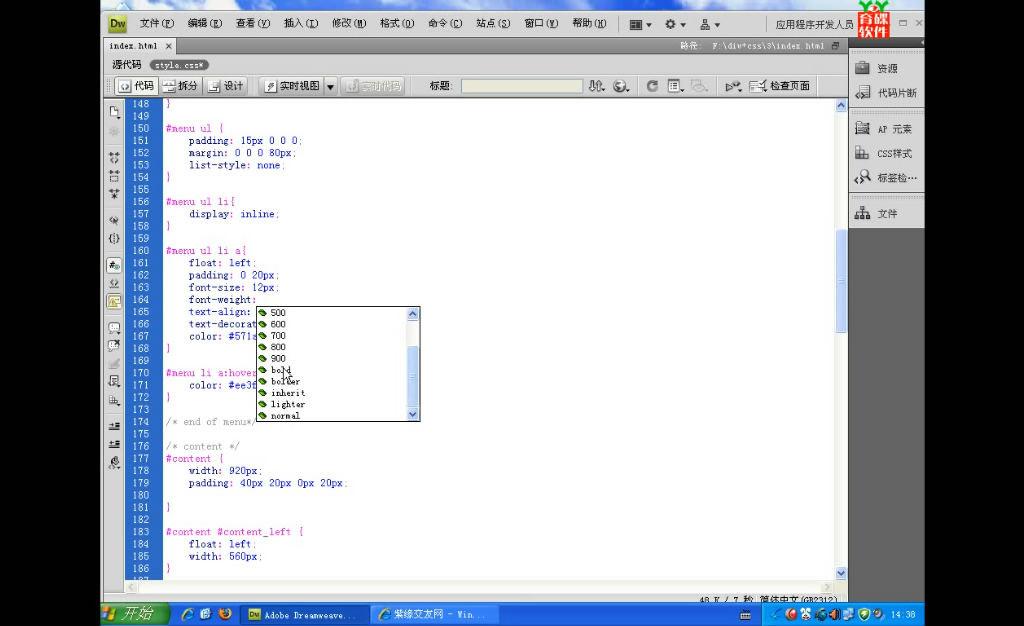Open the layout dropdown in menu bar
Image resolution: width=1024 pixels, height=626 pixels.
[640, 25]
